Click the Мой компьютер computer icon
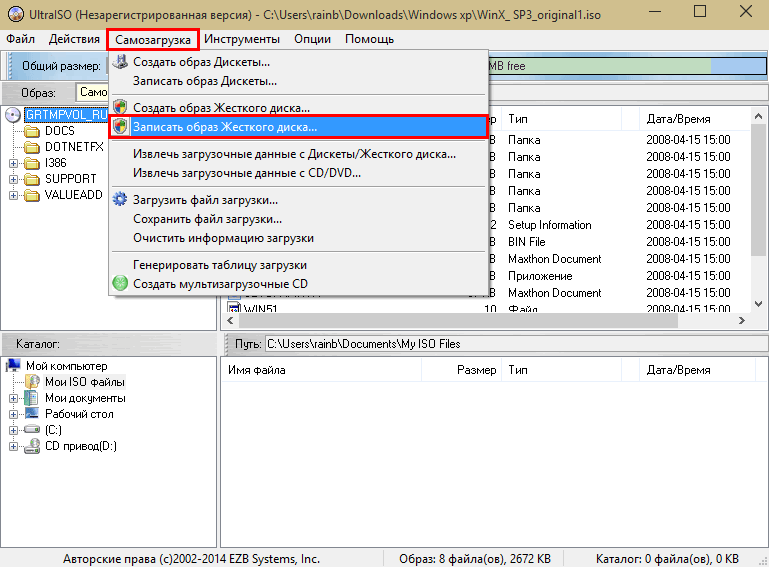769x567 pixels. [13, 365]
